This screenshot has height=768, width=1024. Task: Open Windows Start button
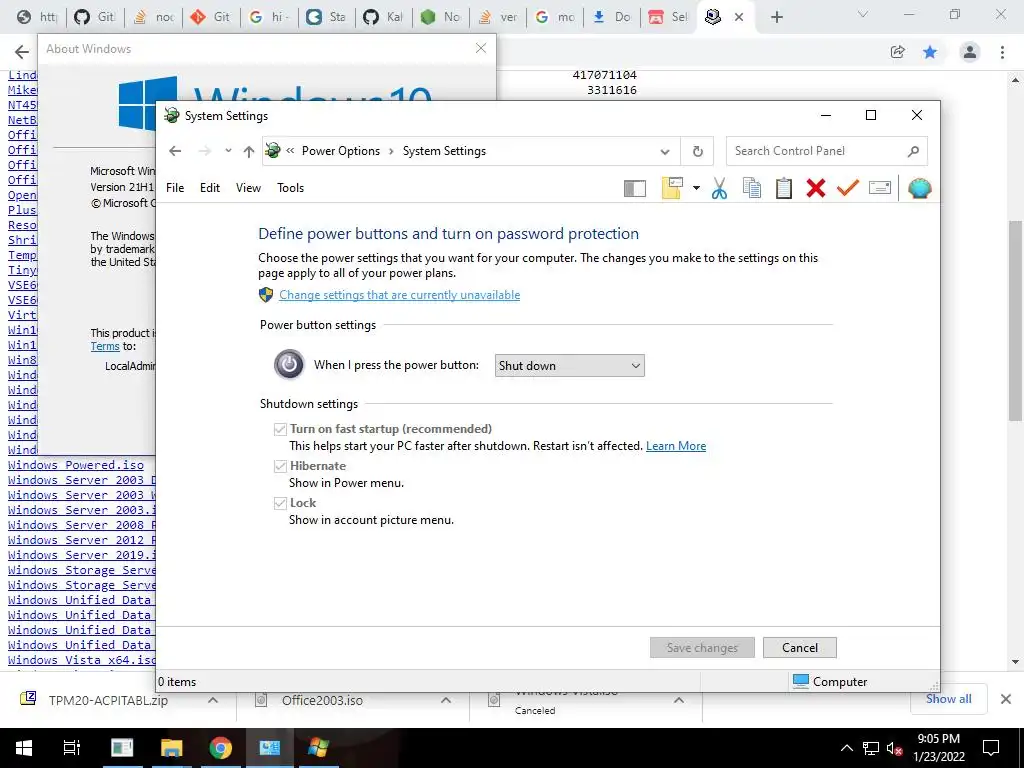pos(24,748)
